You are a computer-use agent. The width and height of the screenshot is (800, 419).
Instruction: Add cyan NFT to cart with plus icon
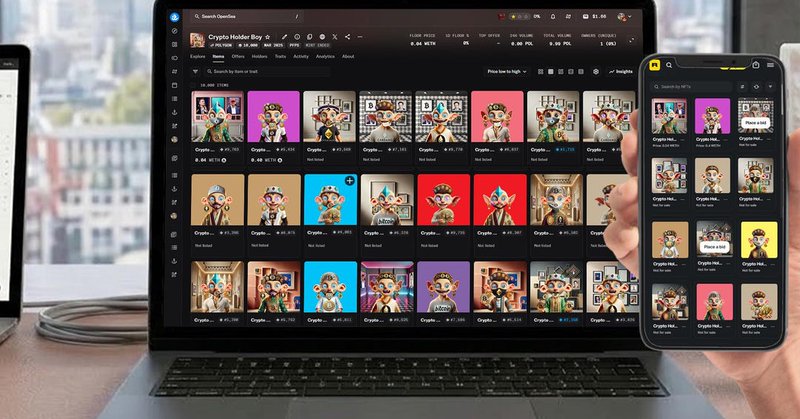click(349, 181)
